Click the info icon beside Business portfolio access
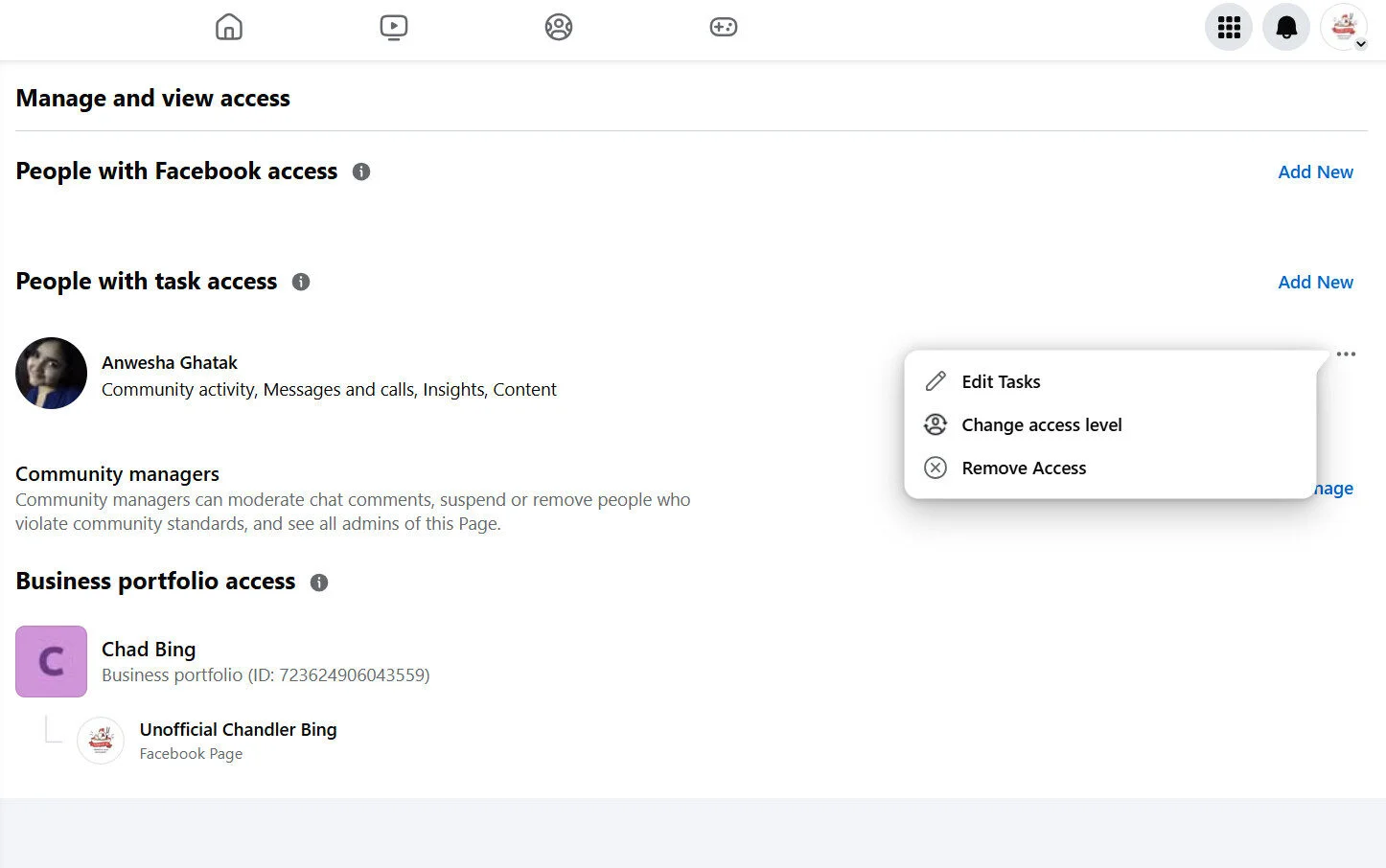The width and height of the screenshot is (1386, 868). [x=319, y=582]
